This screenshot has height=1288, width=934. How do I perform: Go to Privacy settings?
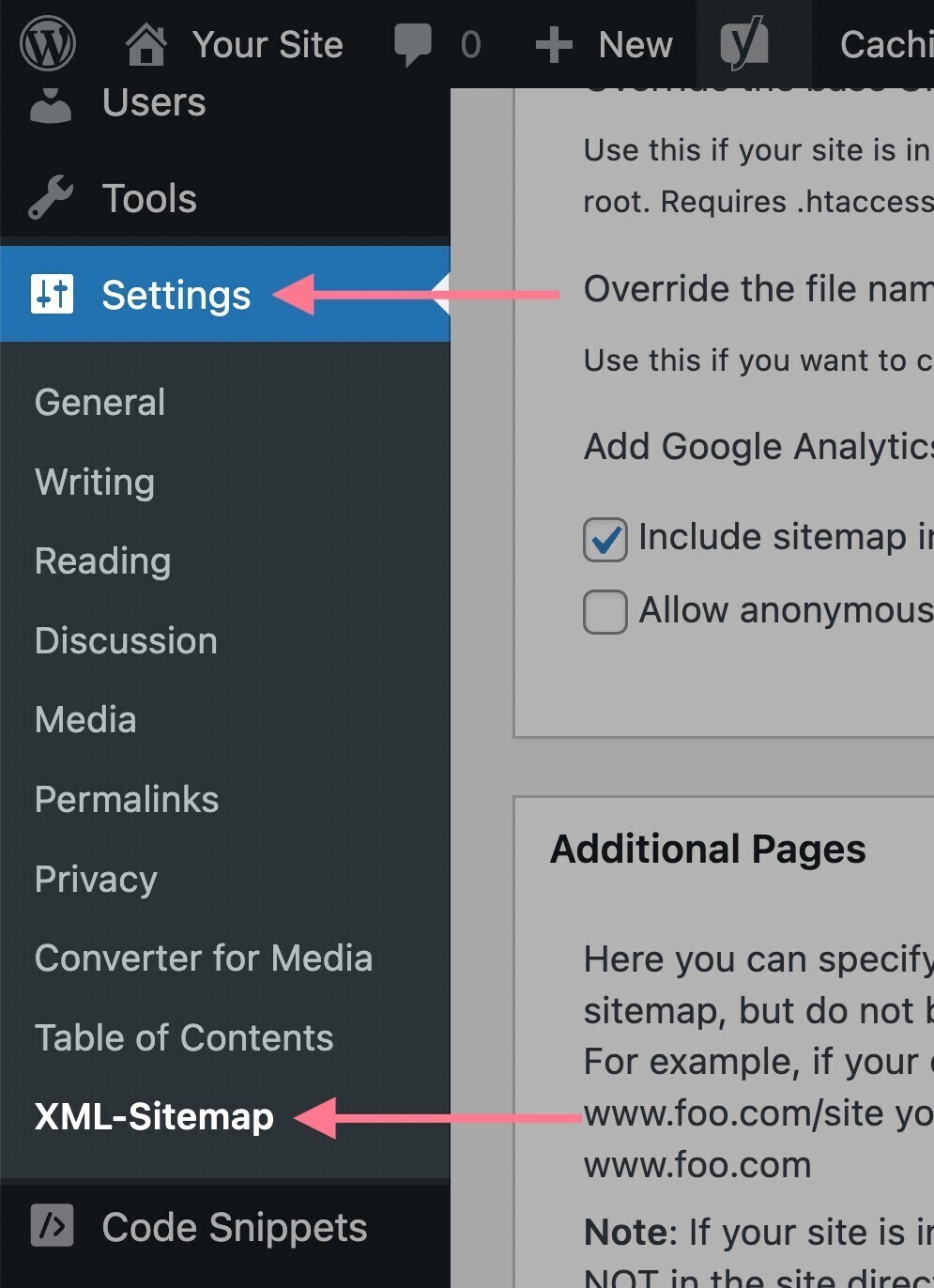95,879
